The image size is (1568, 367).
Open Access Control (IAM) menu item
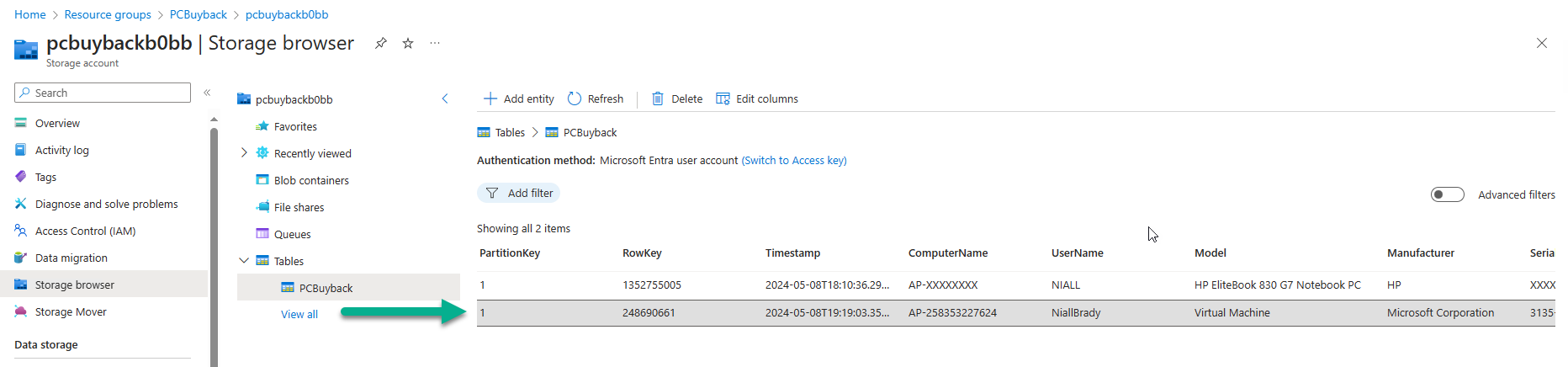pos(85,231)
